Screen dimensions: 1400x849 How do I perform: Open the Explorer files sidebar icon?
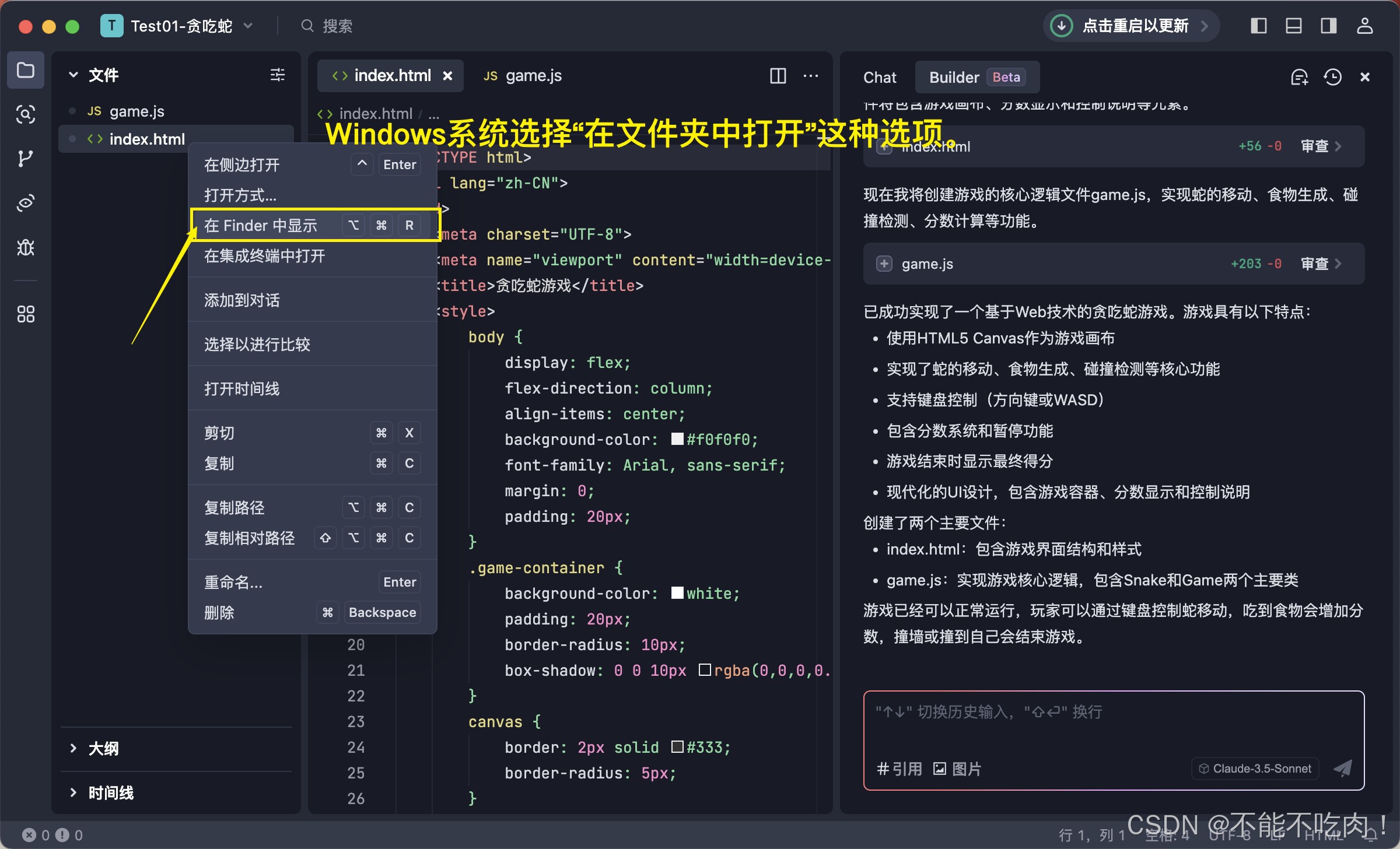pos(26,71)
